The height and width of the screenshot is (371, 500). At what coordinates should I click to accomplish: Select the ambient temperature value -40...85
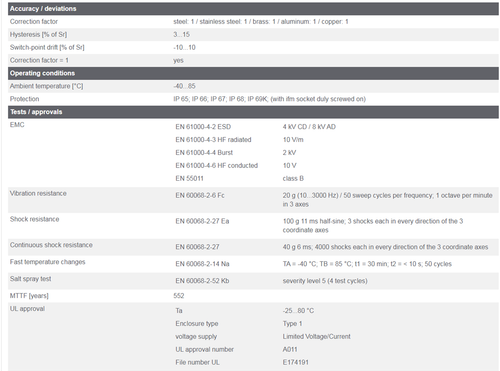(184, 86)
